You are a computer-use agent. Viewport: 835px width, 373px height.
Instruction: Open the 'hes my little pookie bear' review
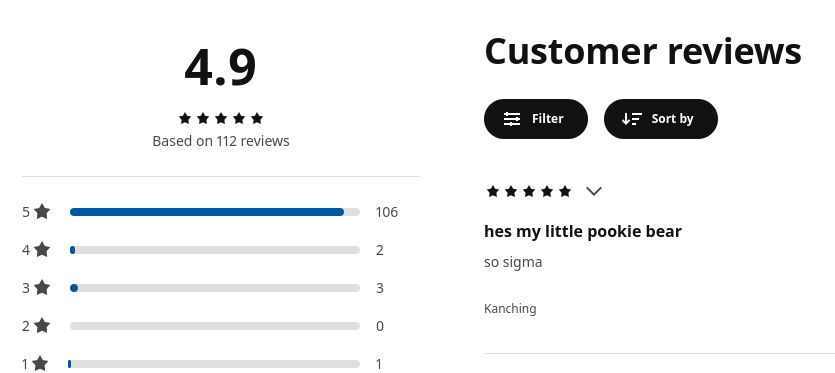(583, 231)
